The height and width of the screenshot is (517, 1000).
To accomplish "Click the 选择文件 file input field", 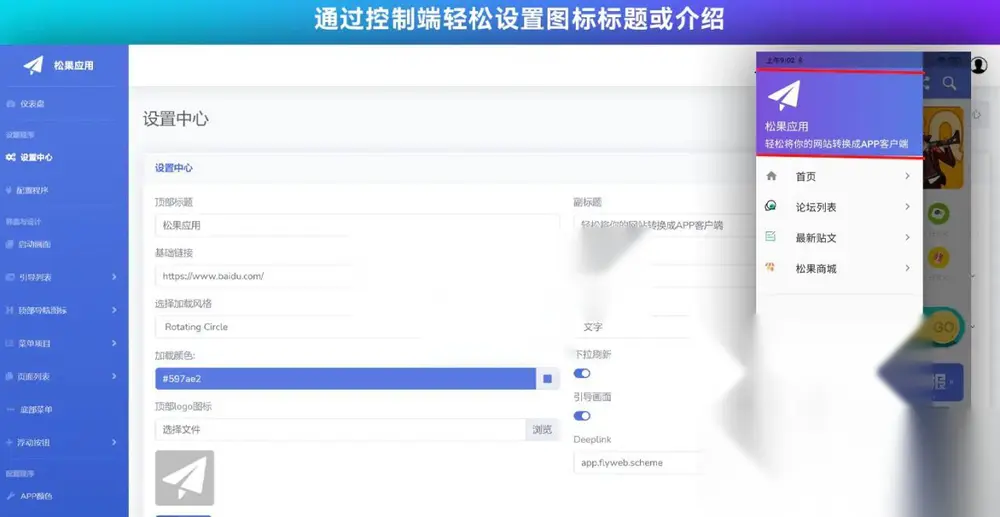I will [x=340, y=430].
